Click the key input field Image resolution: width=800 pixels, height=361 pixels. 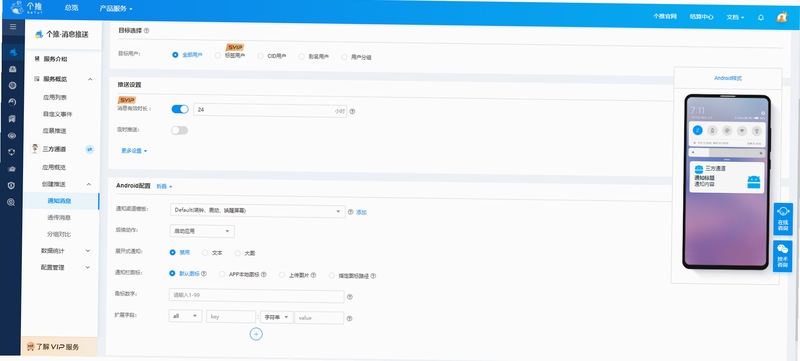231,317
